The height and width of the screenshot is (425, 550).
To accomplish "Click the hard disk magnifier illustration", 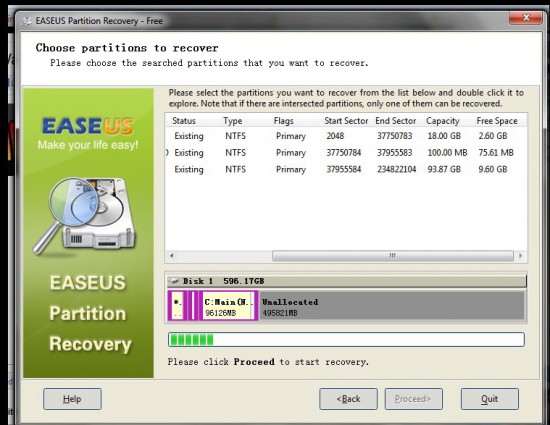I will (84, 216).
